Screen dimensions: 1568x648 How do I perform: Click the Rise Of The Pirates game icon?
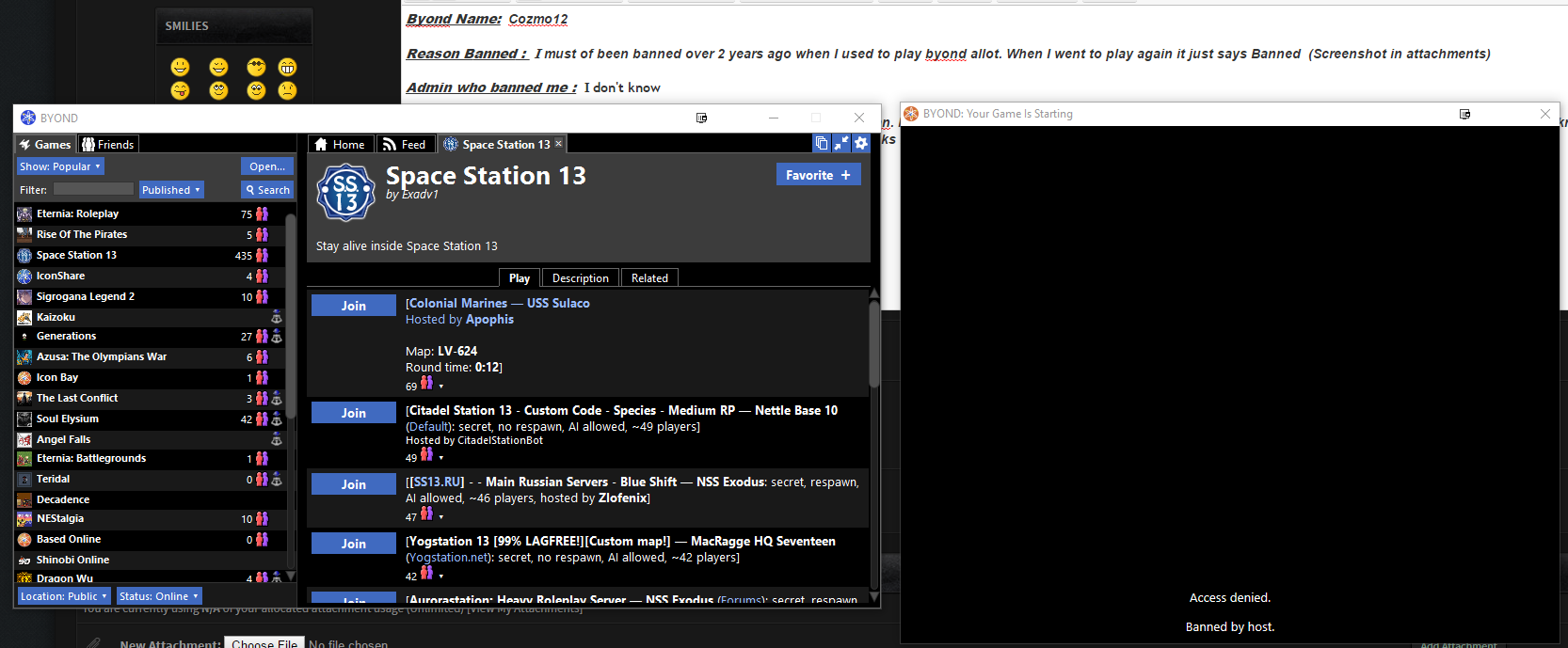point(24,235)
